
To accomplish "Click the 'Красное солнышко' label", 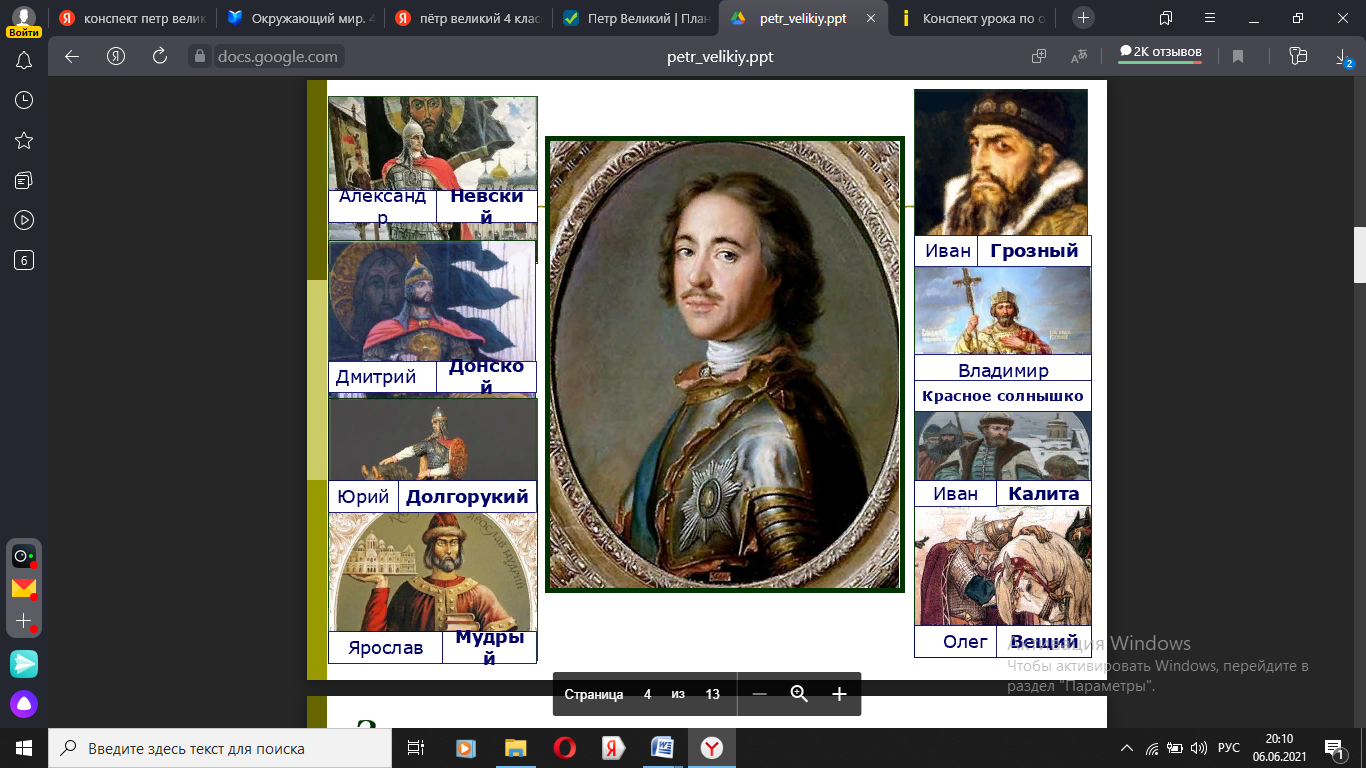I will [x=1003, y=396].
